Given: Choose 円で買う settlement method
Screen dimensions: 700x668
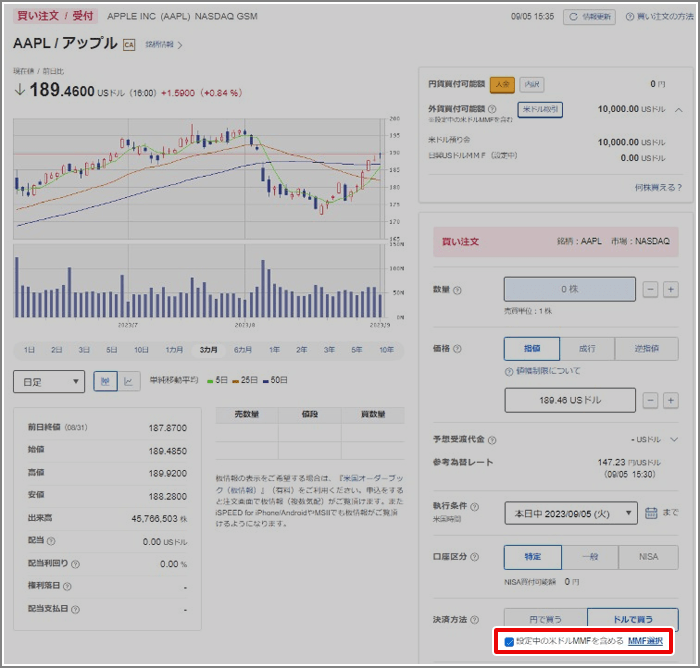Looking at the screenshot, I should (x=546, y=620).
